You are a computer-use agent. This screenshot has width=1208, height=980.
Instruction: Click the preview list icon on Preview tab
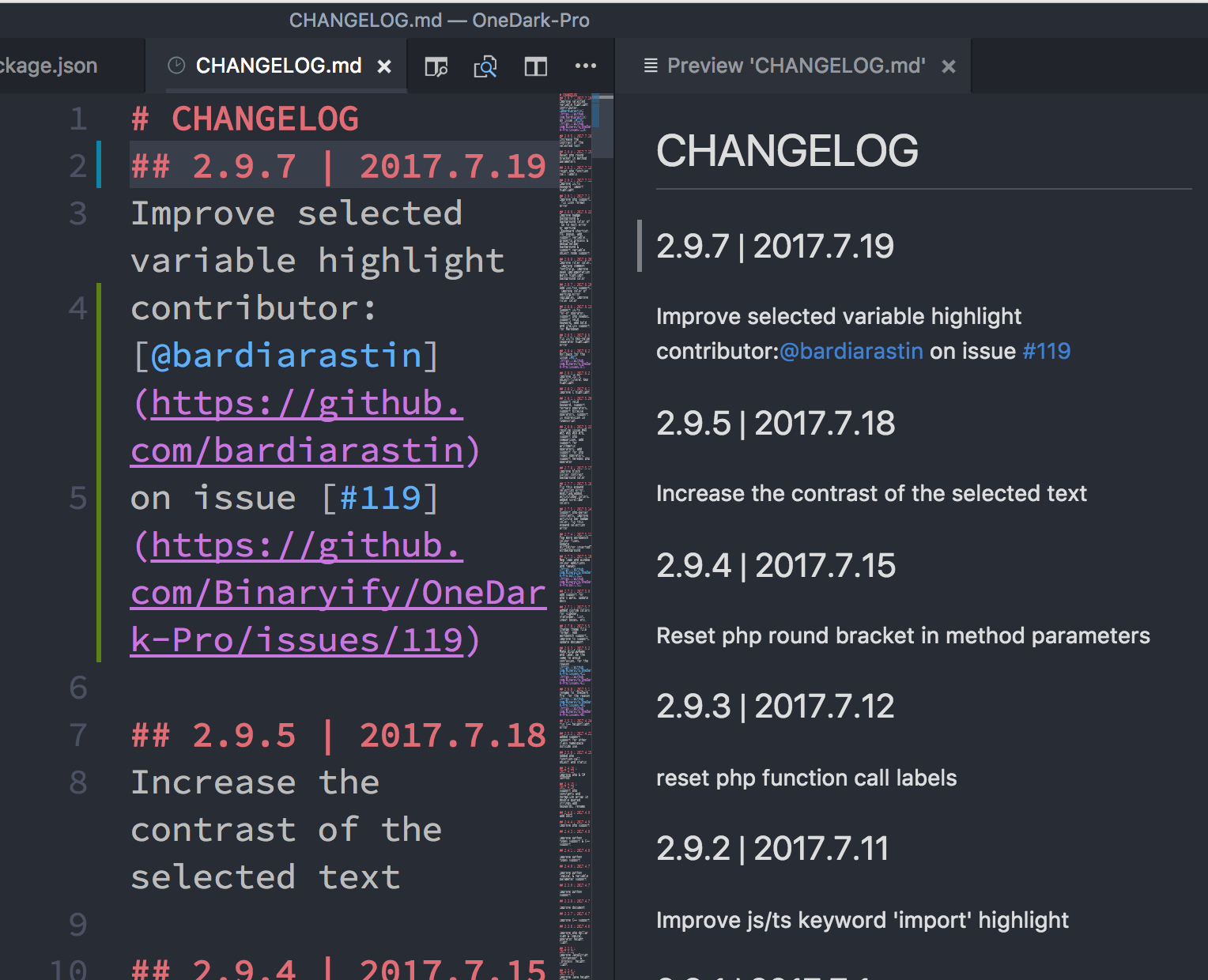tap(651, 66)
